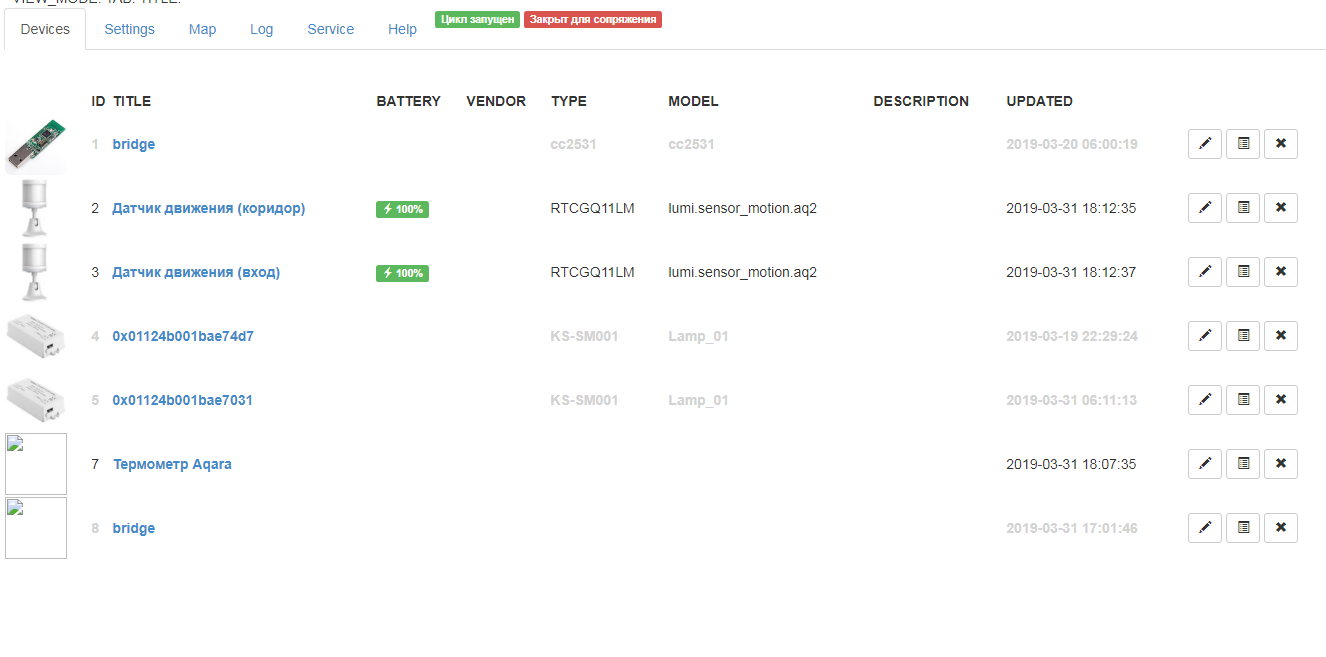Viewport: 1326px width, 657px height.
Task: Open the bridge link for device 1
Action: tap(134, 144)
